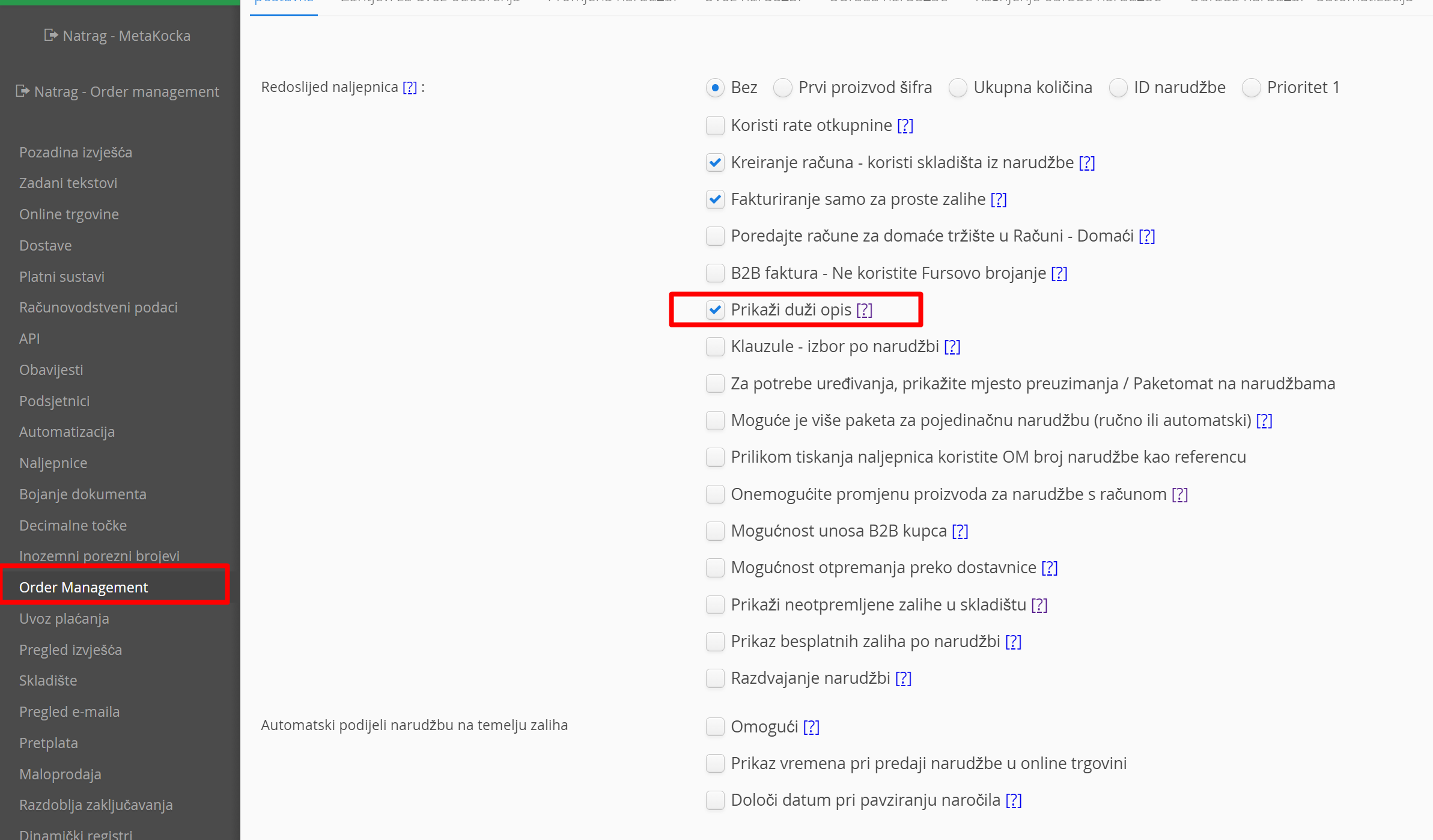The height and width of the screenshot is (840, 1433).
Task: Open help [?] for Razdvajanje narudžbi
Action: (903, 678)
